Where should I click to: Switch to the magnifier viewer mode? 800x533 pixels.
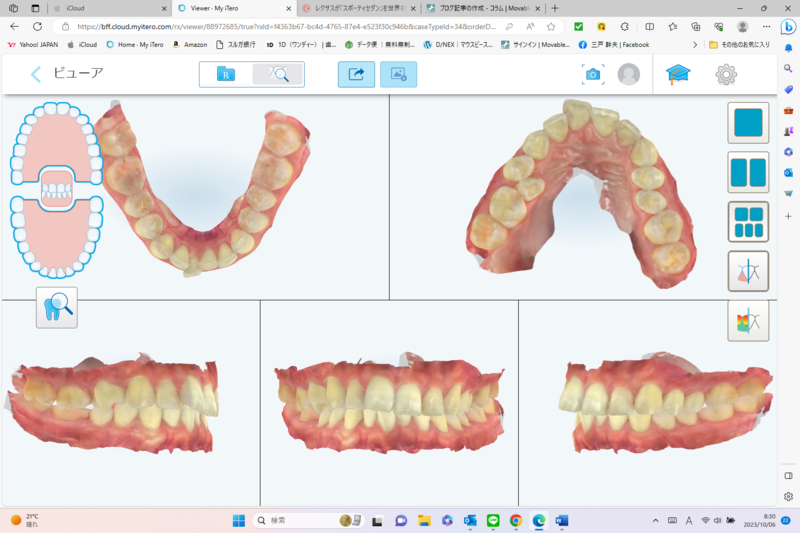(278, 74)
